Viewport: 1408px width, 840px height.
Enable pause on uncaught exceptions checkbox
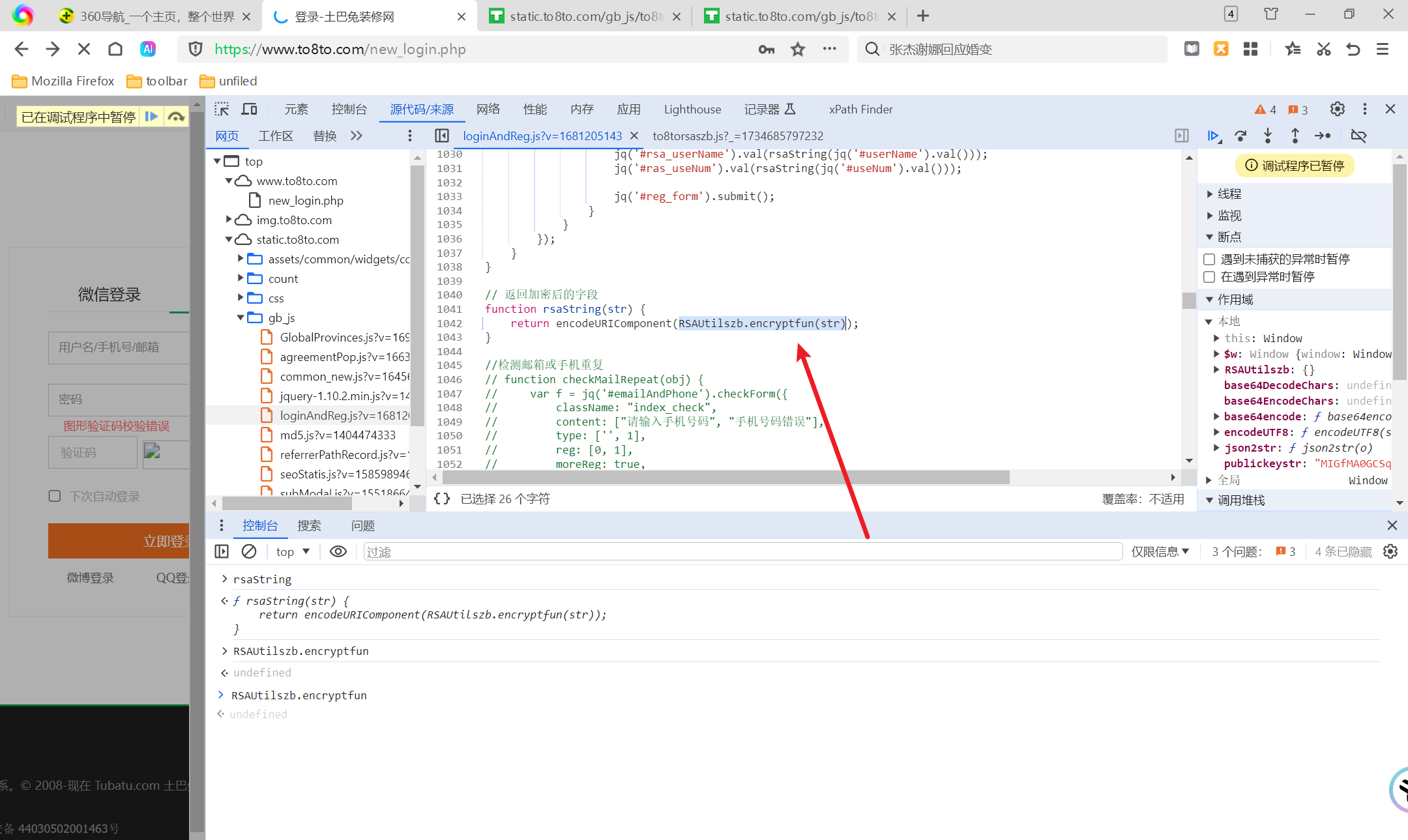click(1209, 259)
